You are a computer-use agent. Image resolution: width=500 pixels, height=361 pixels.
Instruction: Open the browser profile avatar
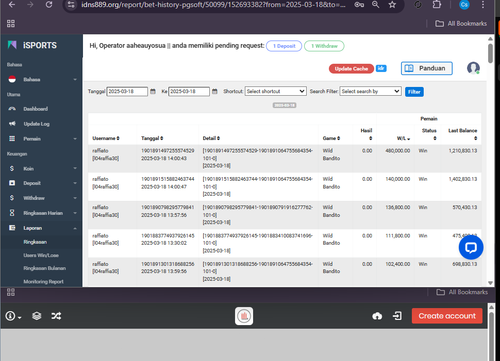[464, 5]
